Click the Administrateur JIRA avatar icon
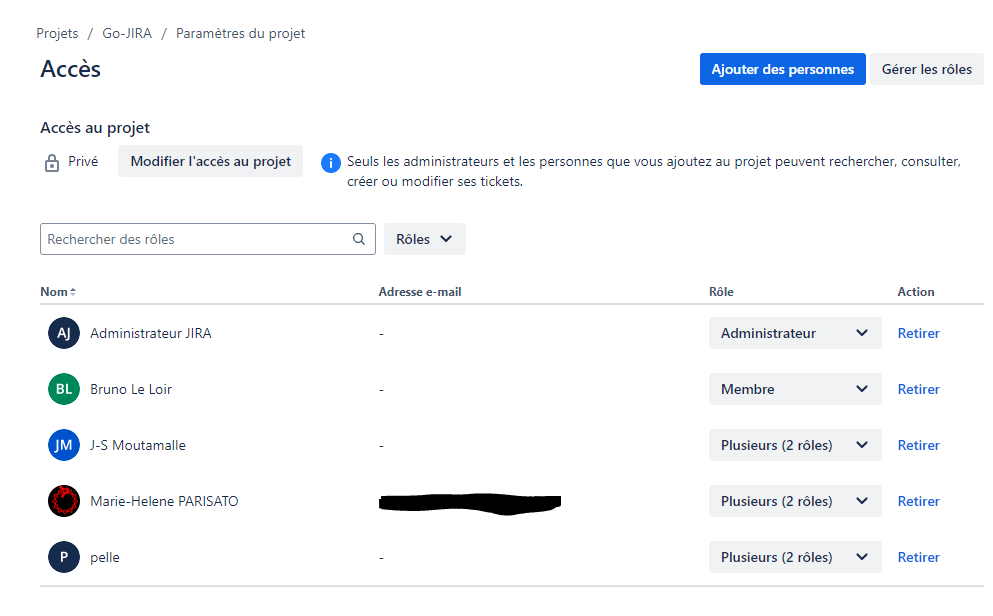 (x=63, y=333)
